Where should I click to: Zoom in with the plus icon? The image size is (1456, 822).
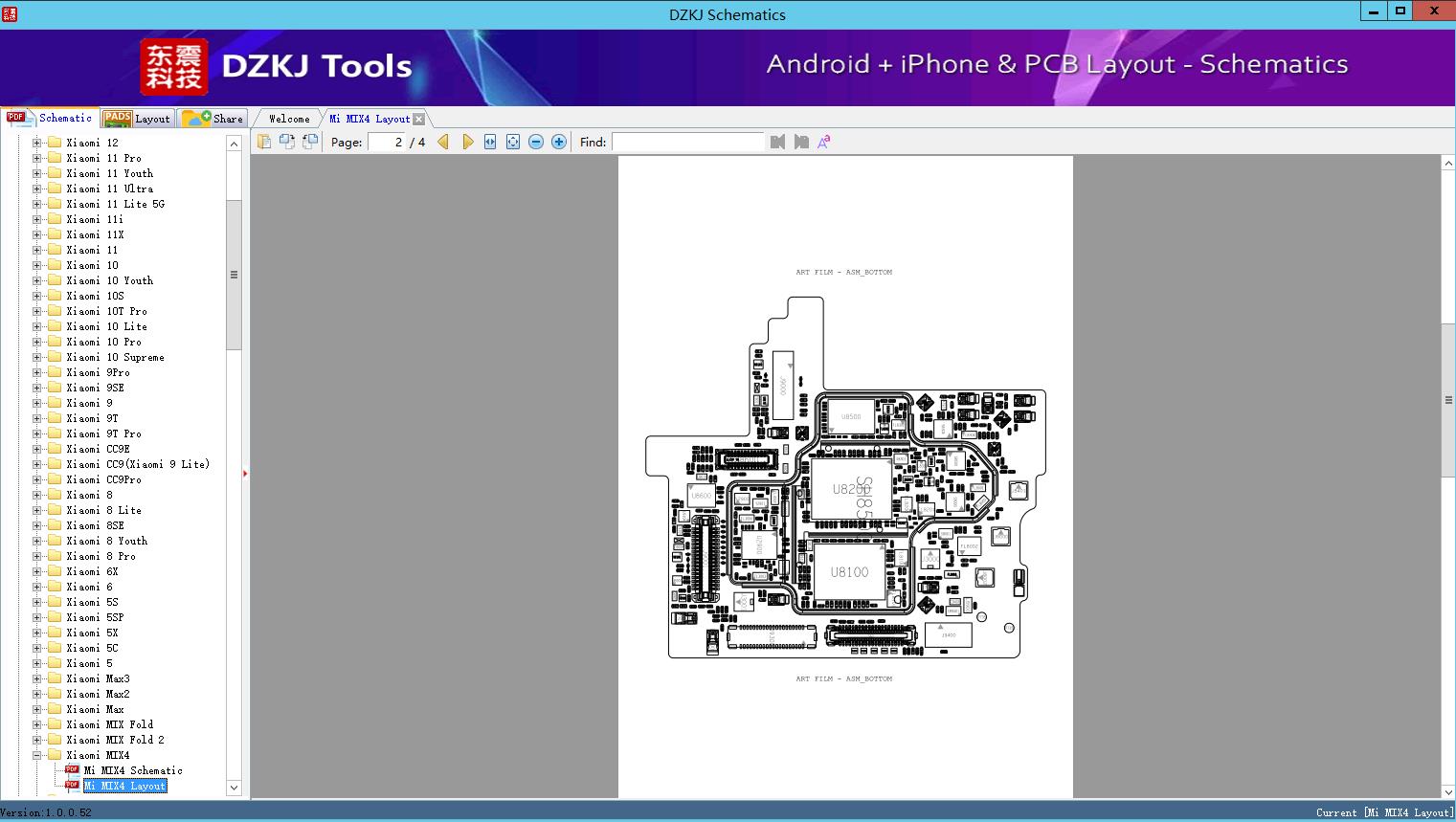pos(559,142)
